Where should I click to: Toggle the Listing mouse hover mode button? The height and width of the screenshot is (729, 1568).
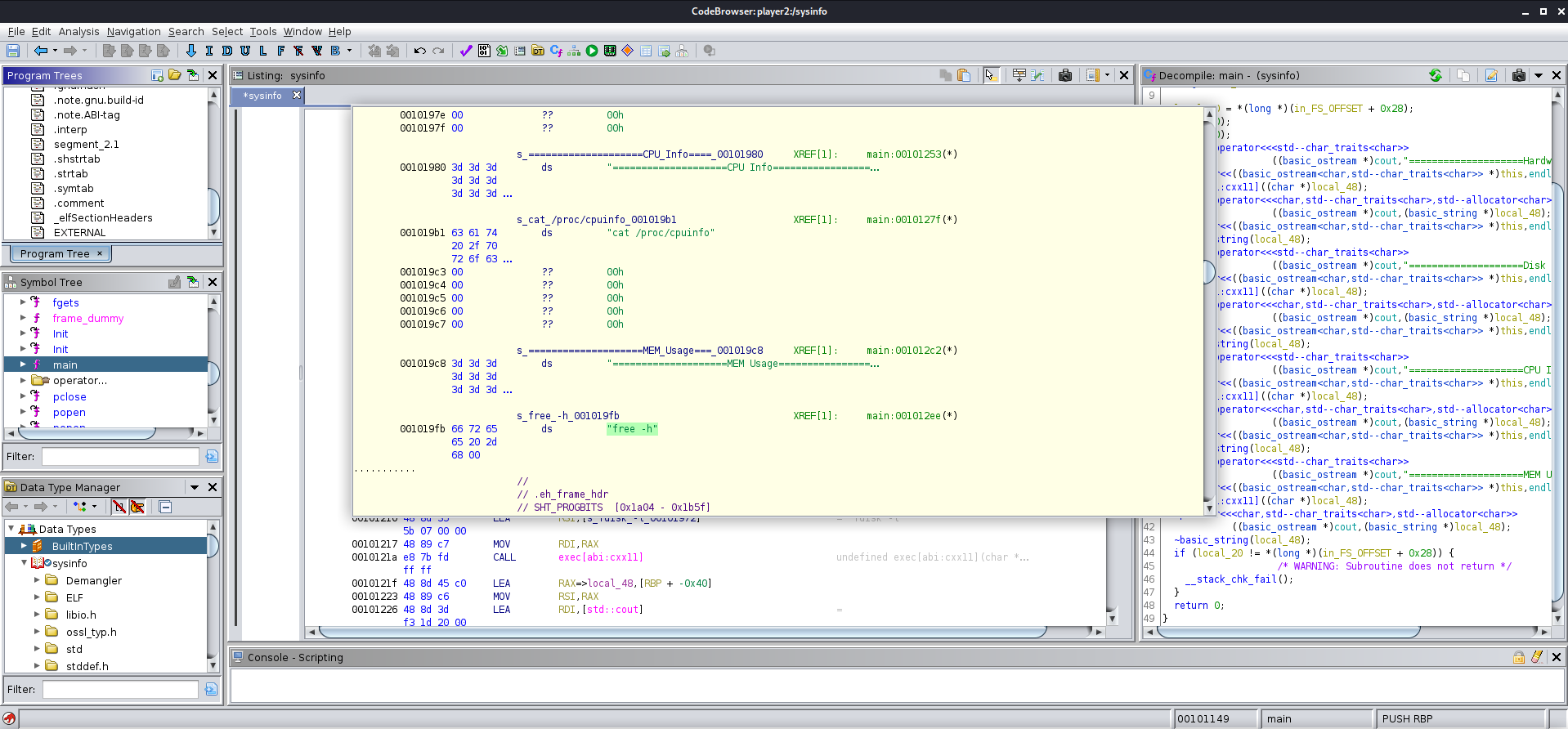pyautogui.click(x=991, y=75)
